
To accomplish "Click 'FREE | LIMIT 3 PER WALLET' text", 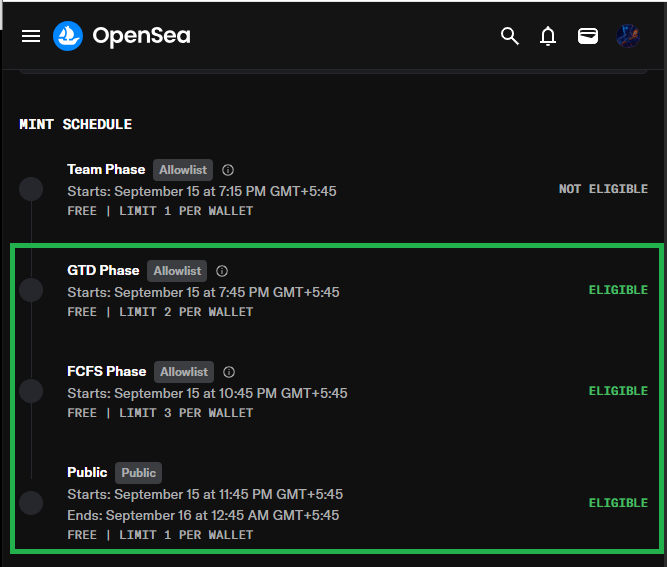I will coord(160,413).
